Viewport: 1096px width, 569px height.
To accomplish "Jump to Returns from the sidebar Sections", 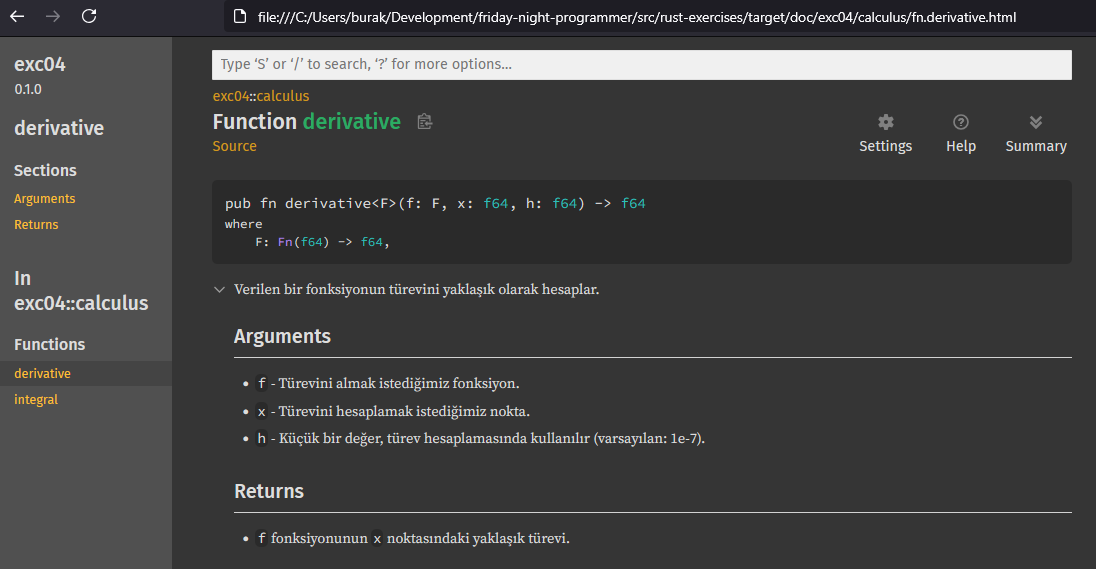I will 36,225.
